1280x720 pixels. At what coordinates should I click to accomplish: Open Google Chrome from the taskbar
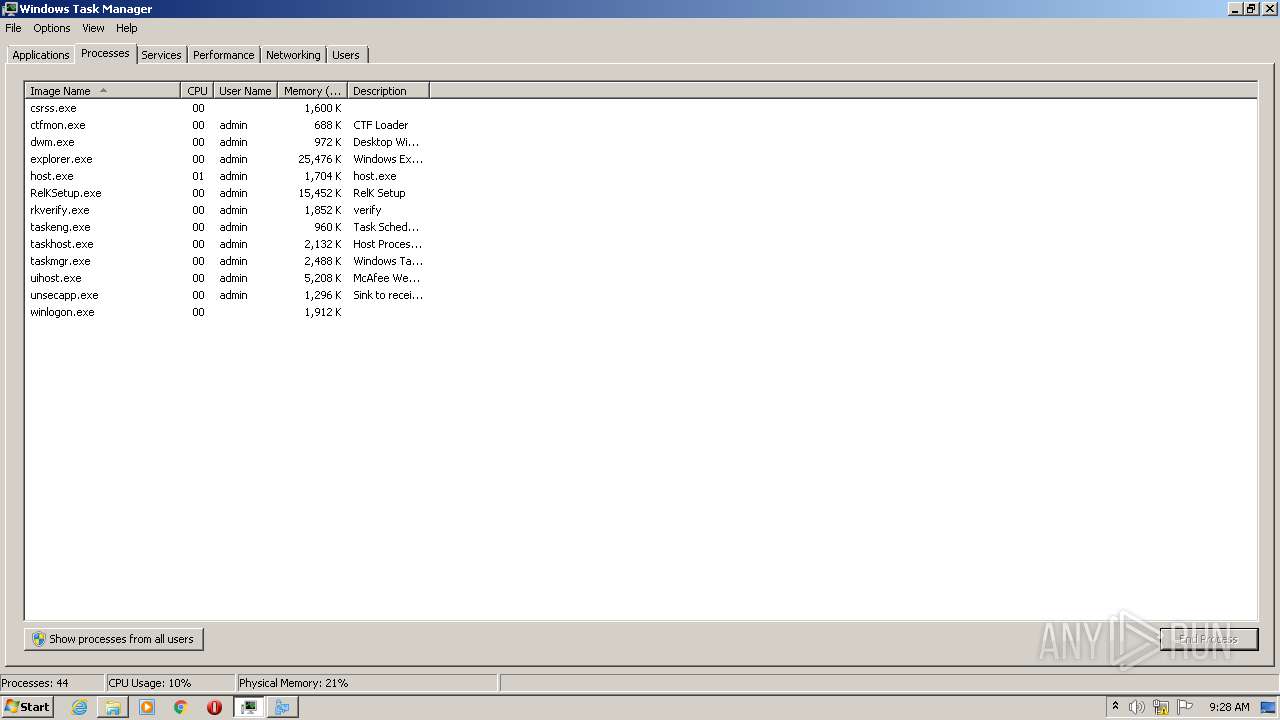(181, 707)
